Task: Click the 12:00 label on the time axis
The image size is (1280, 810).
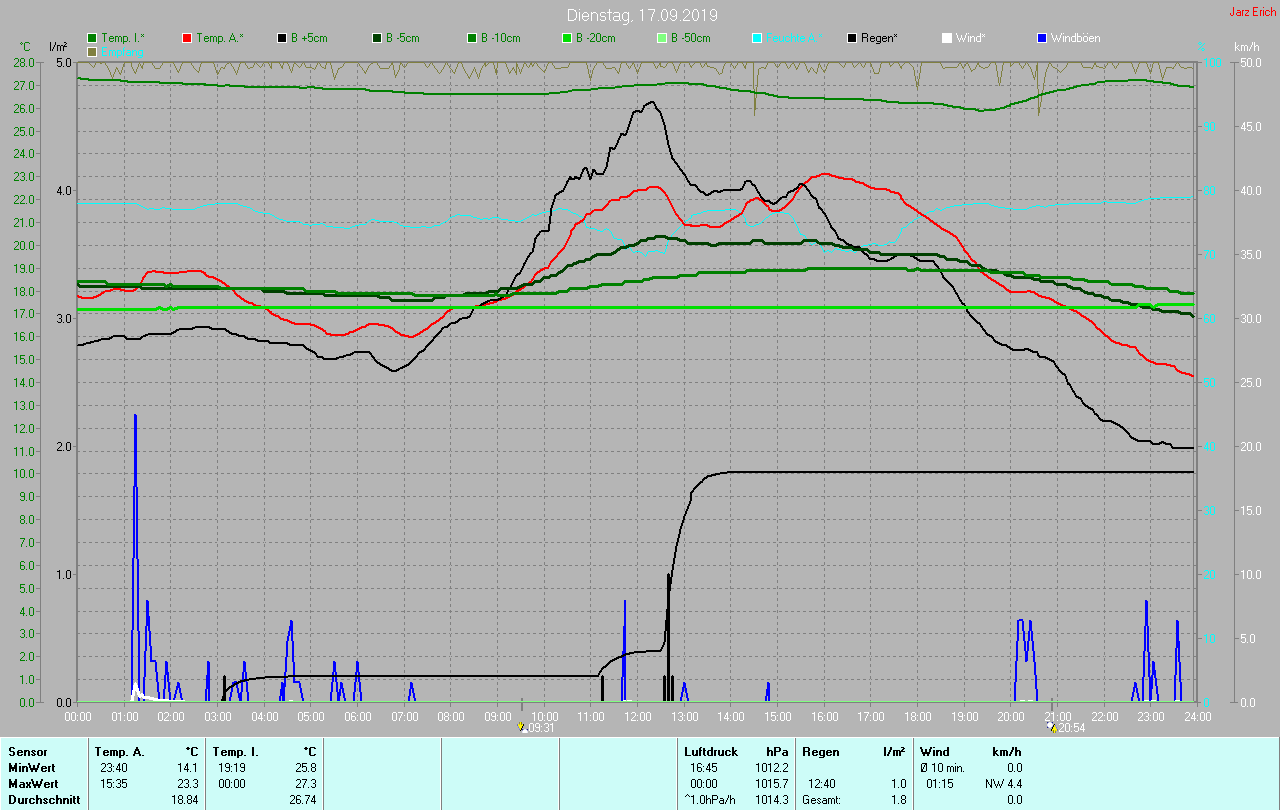Action: [637, 717]
